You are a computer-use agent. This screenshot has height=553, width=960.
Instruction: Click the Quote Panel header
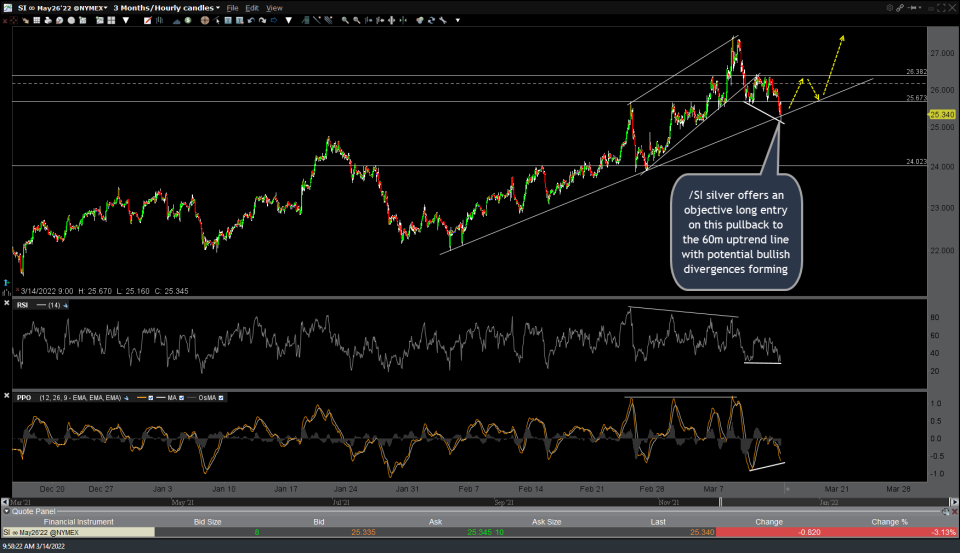click(x=30, y=511)
